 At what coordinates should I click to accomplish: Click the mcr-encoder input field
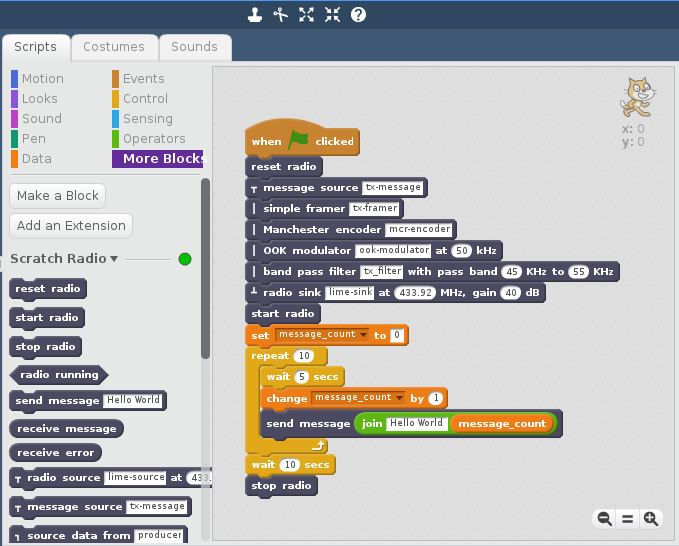pyautogui.click(x=419, y=229)
